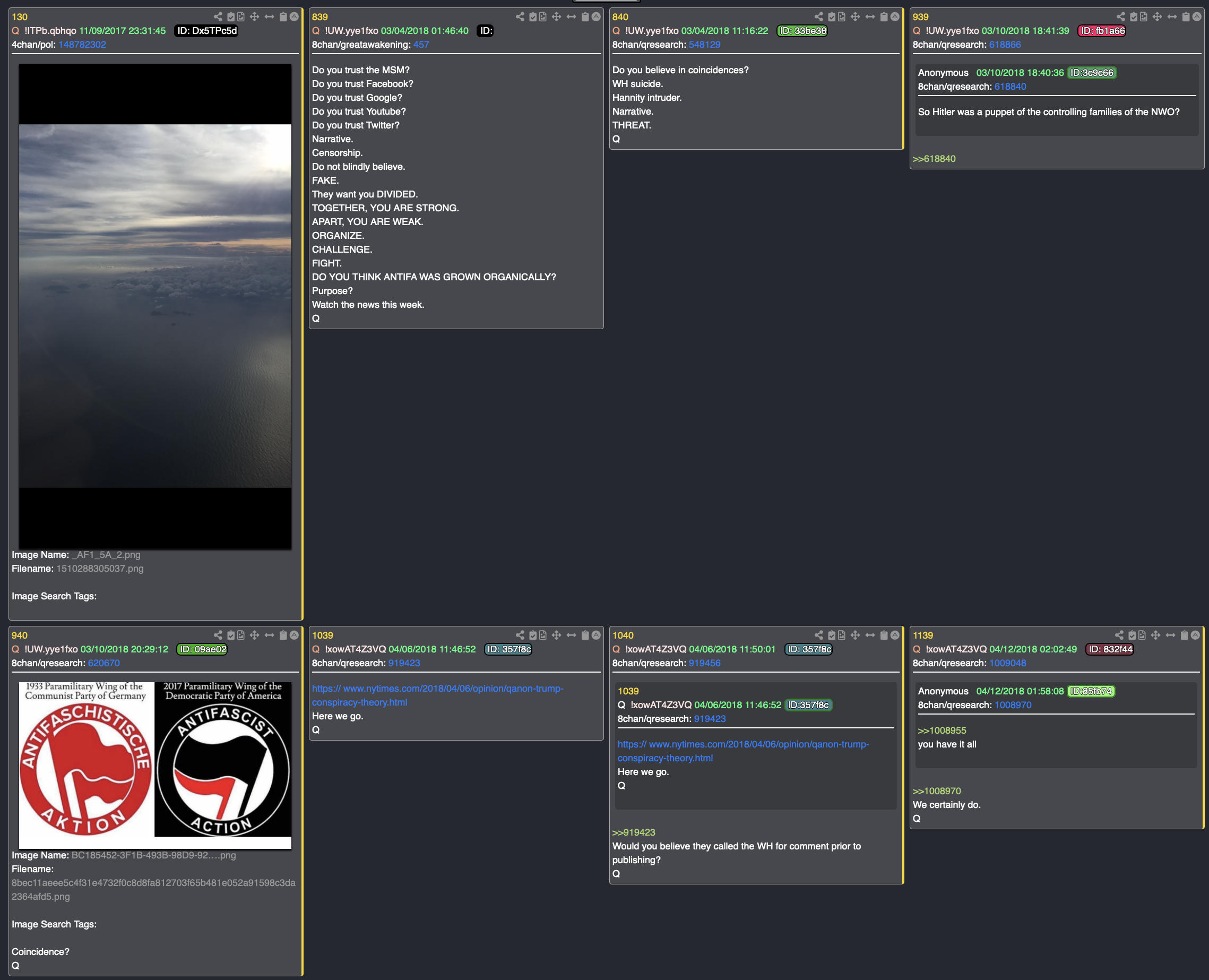Click clipboard icon on post 1040
Screen dimensions: 1209x980
(884, 635)
